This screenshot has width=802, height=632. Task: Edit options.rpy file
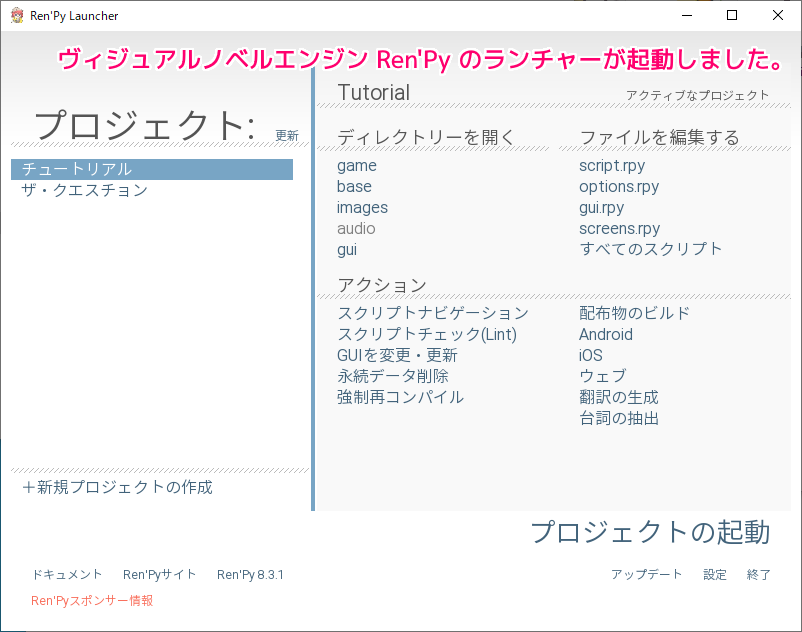(x=619, y=187)
